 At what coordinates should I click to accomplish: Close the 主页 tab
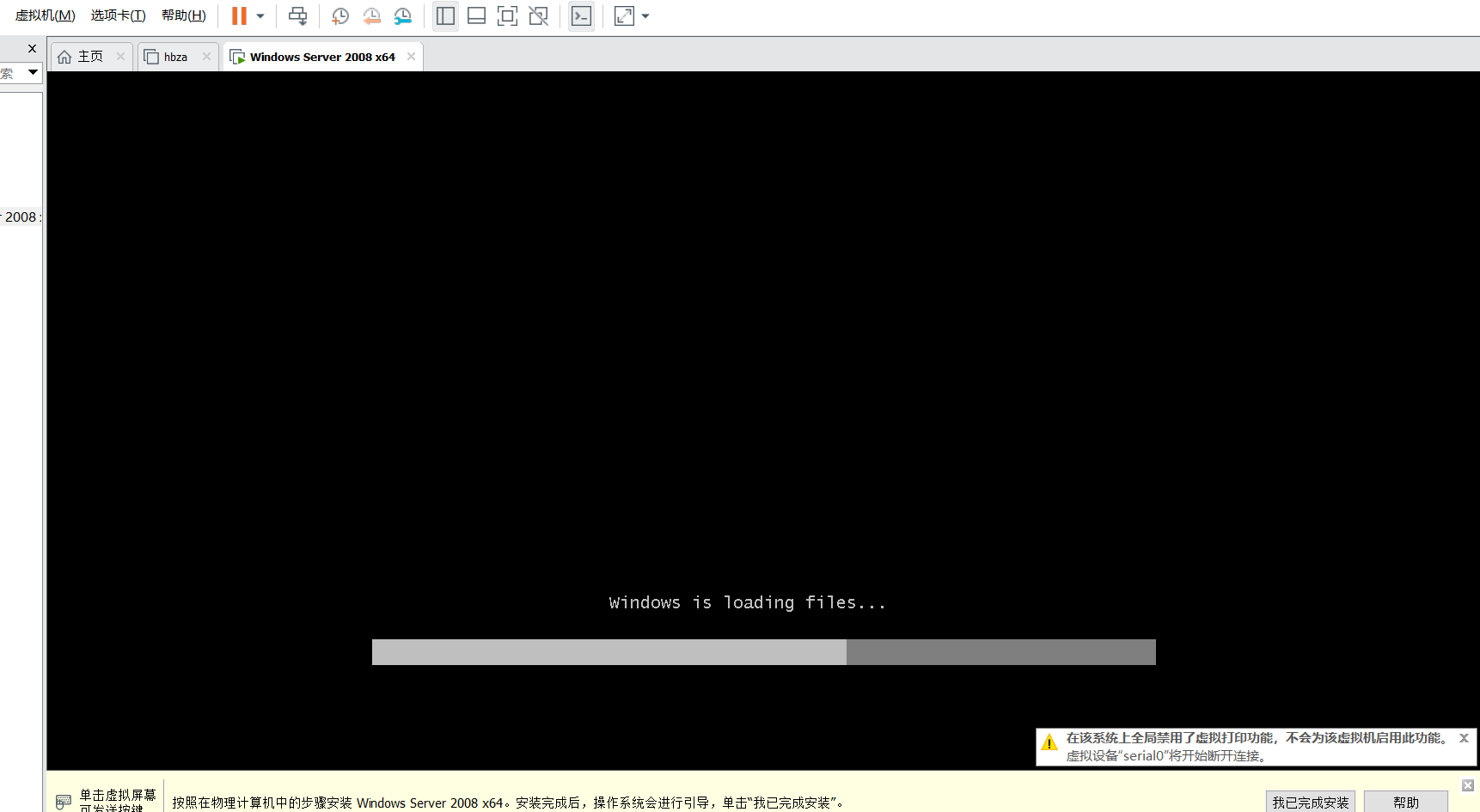[120, 57]
